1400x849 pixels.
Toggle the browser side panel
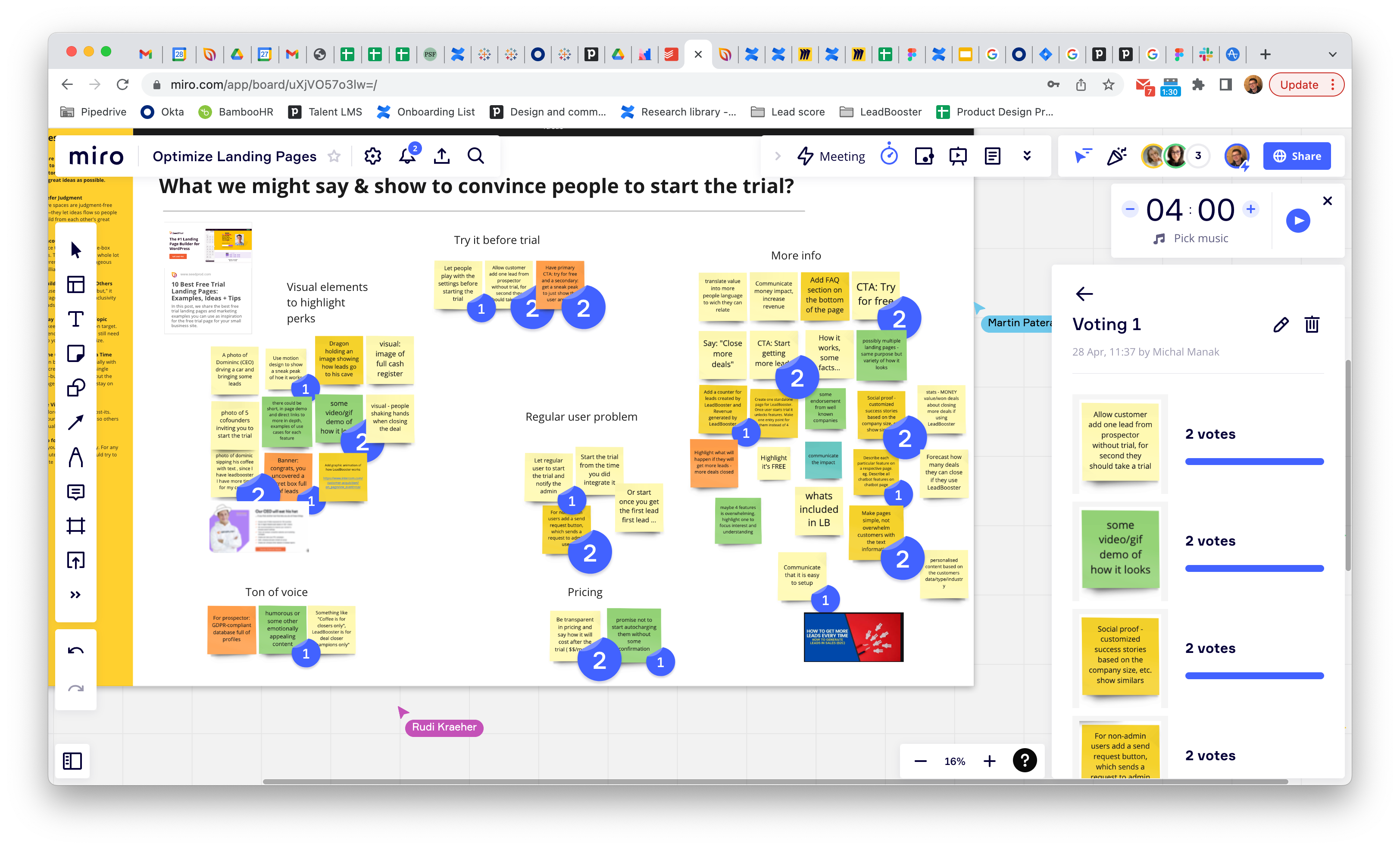pos(1225,84)
